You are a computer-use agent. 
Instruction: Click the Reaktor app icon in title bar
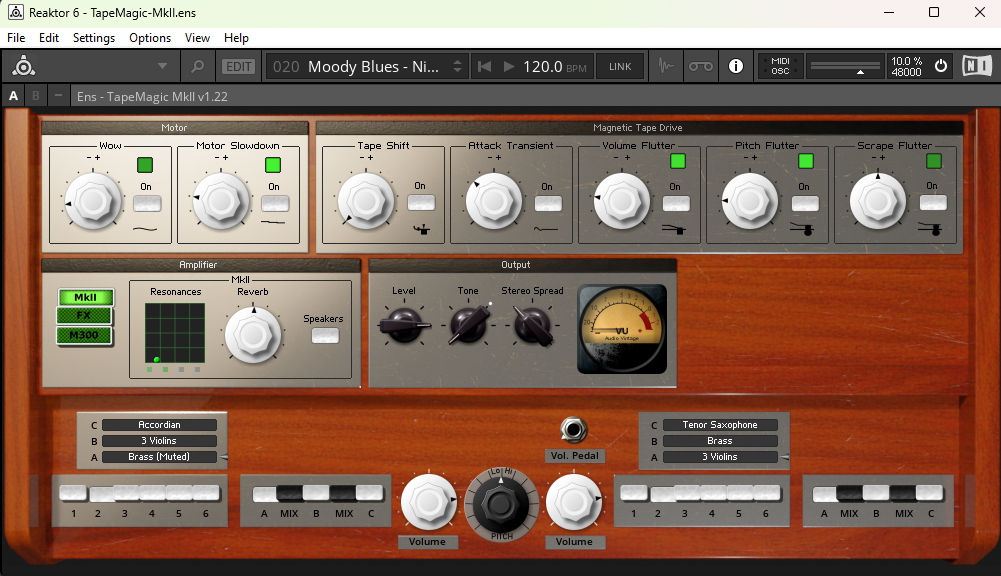pos(15,12)
